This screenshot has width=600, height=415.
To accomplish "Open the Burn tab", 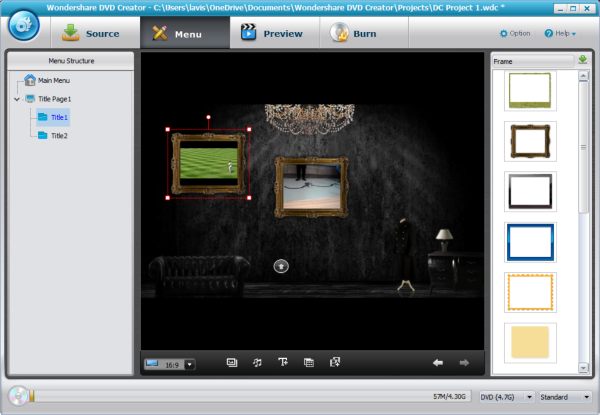I will 364,34.
